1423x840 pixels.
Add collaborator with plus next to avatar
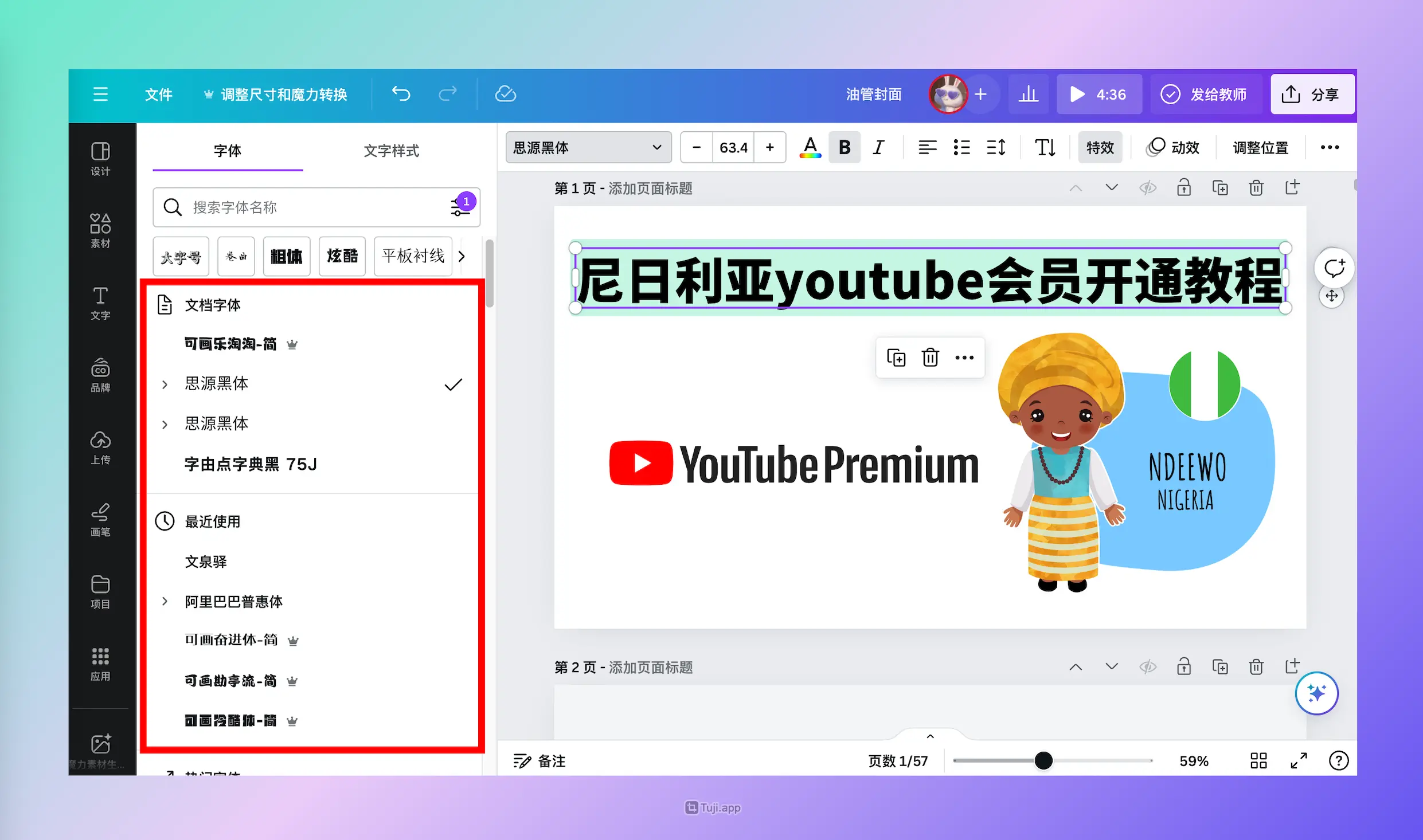(980, 94)
